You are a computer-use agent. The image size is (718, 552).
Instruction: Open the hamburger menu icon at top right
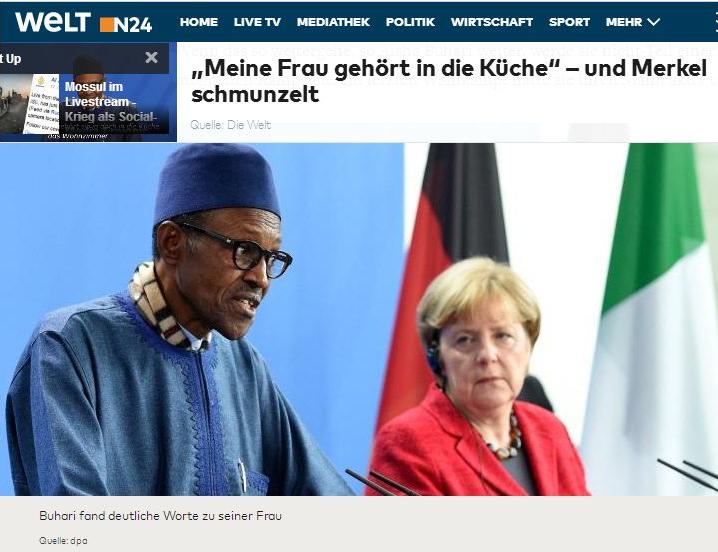coord(715,22)
